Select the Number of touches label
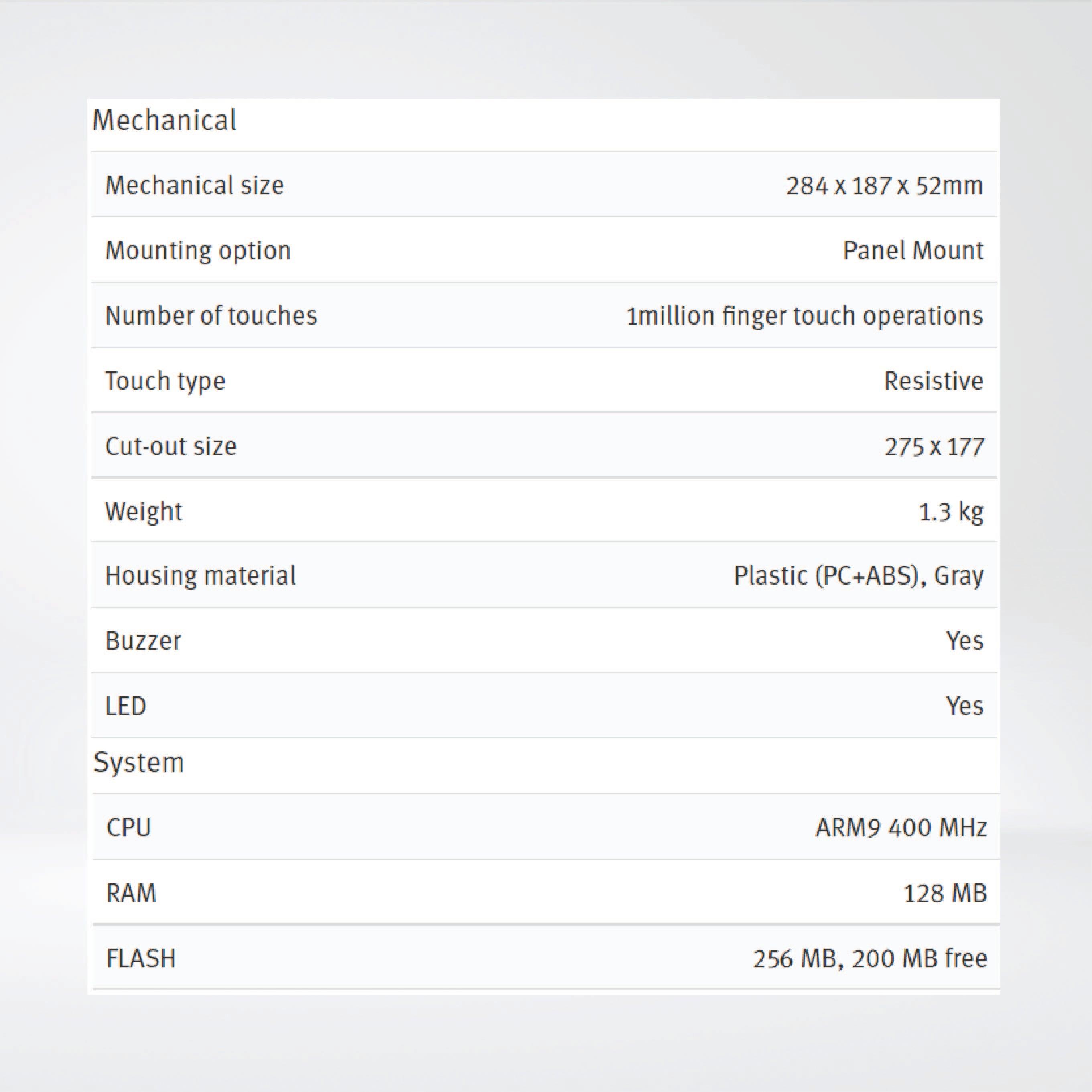The width and height of the screenshot is (1092, 1092). click(211, 315)
